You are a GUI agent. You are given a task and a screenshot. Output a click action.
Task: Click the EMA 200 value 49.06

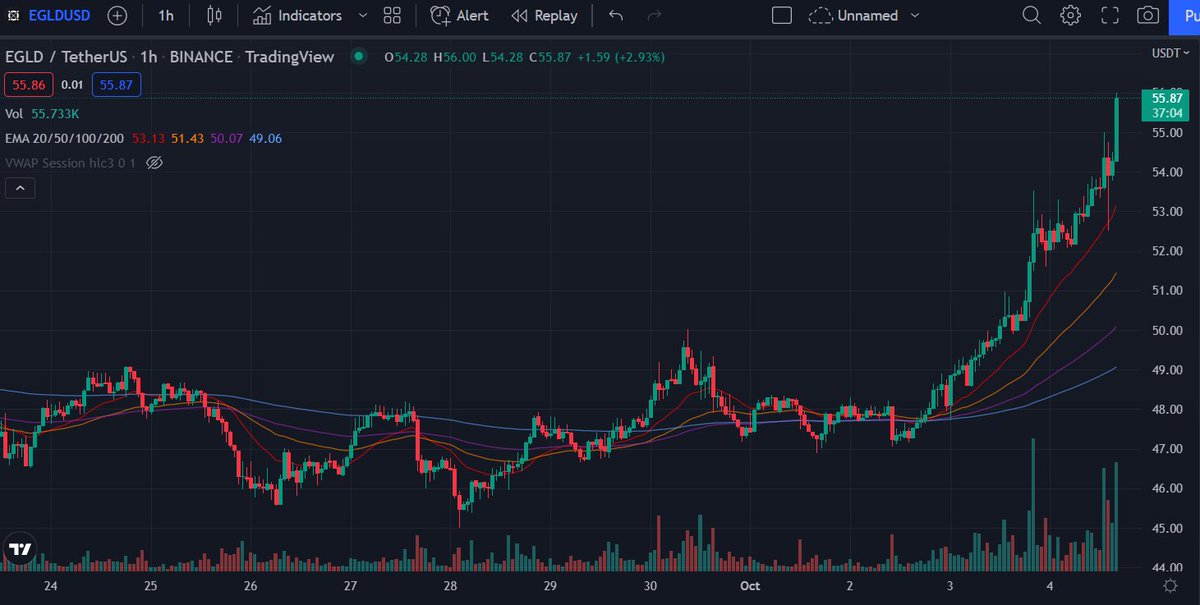265,138
